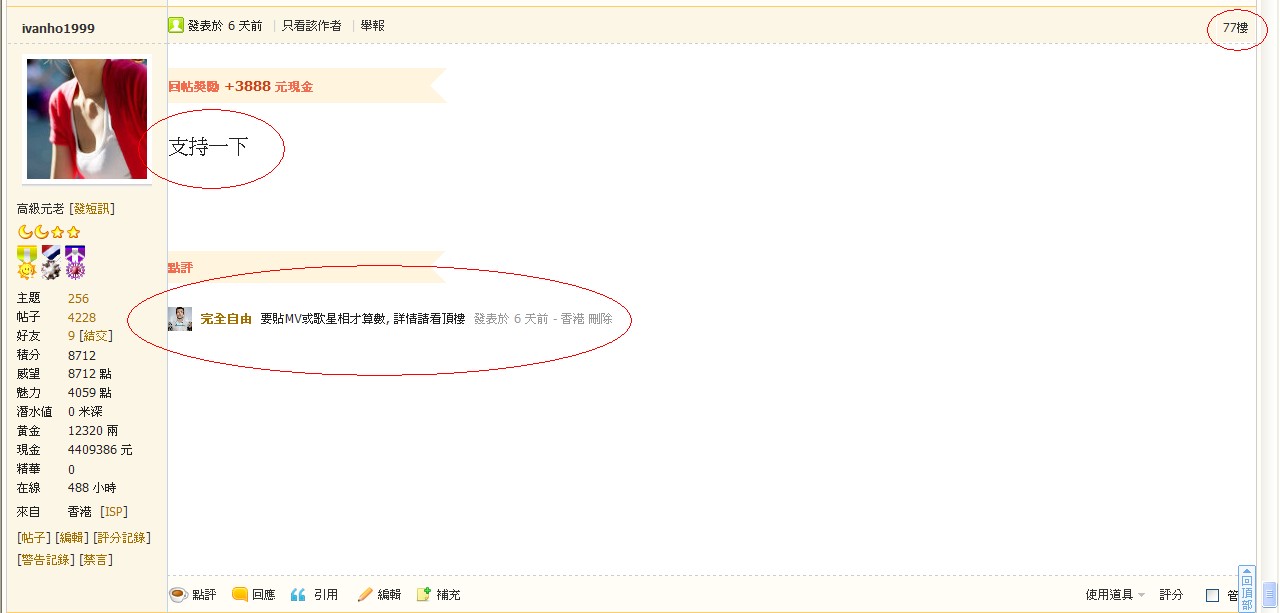Click 完全自由 commenter's small avatar
This screenshot has width=1280, height=613.
[x=180, y=319]
